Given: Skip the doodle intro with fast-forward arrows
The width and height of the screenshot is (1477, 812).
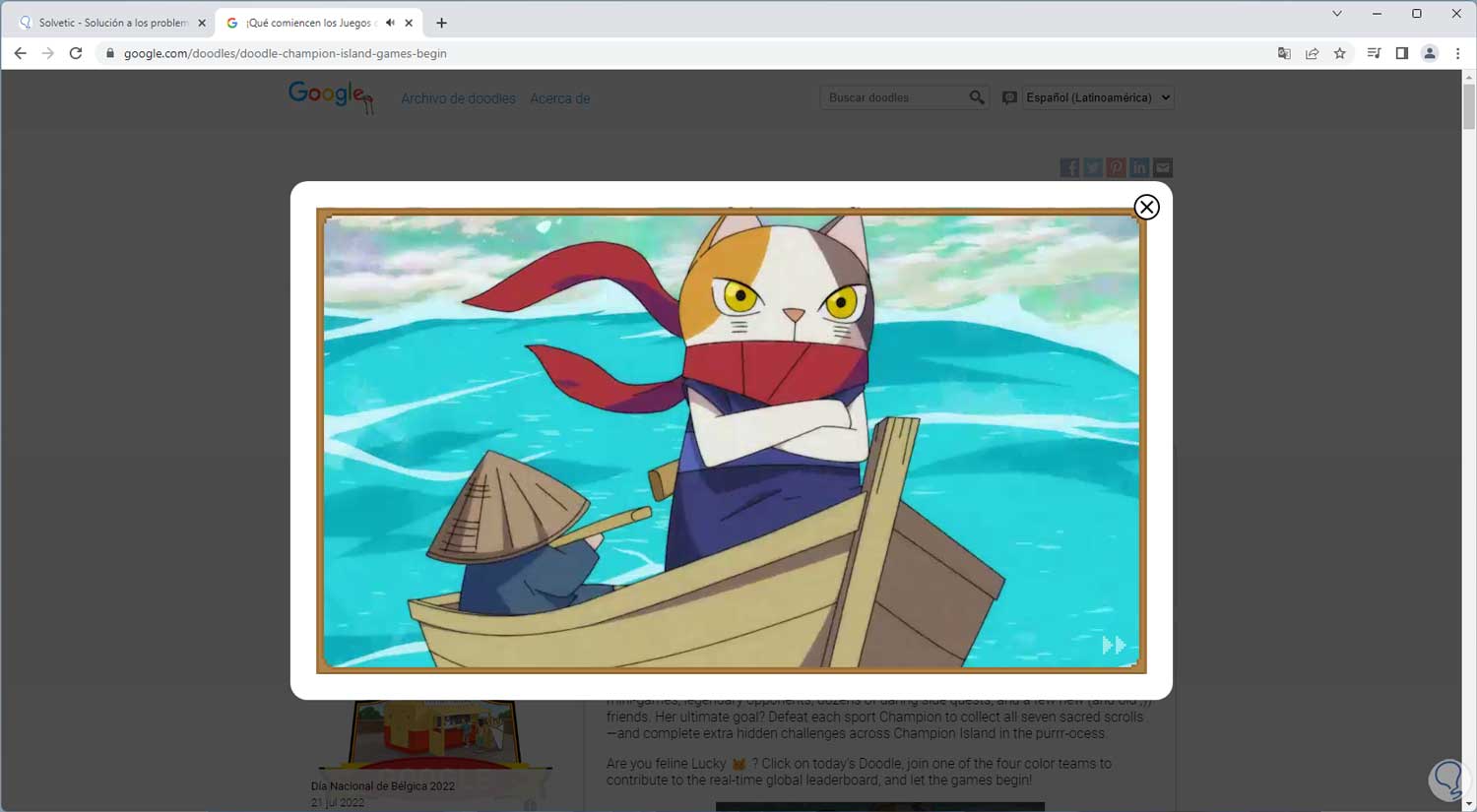Looking at the screenshot, I should (x=1114, y=645).
